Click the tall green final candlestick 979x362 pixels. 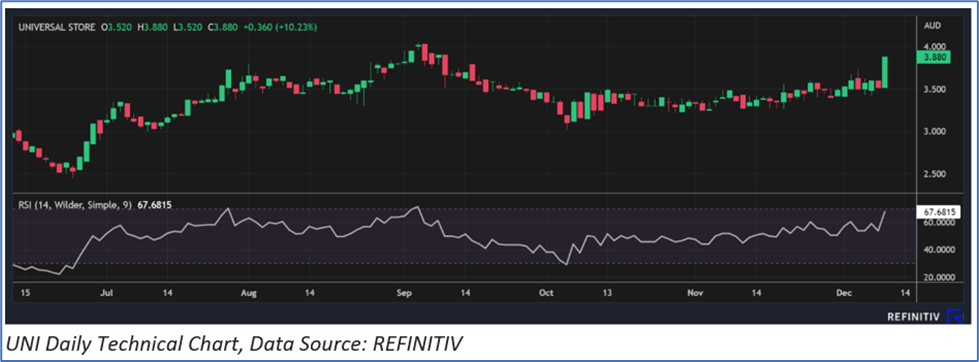(885, 72)
